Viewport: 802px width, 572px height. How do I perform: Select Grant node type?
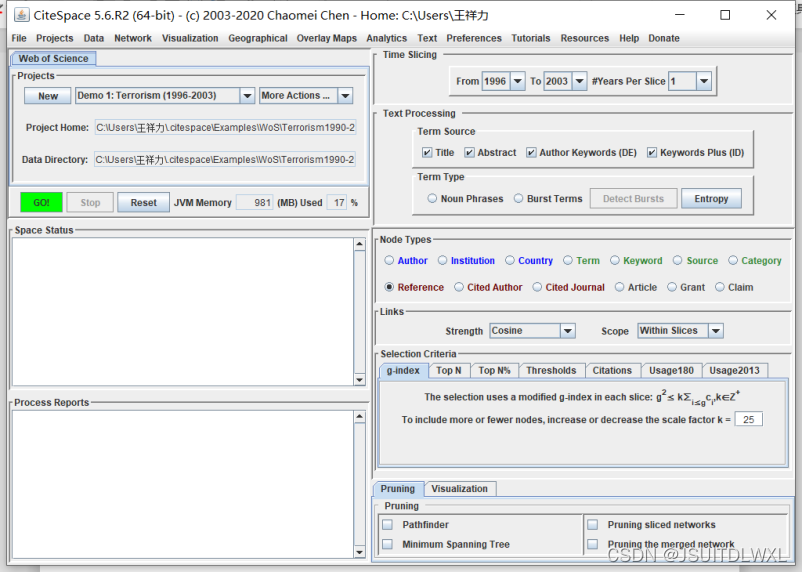click(672, 287)
